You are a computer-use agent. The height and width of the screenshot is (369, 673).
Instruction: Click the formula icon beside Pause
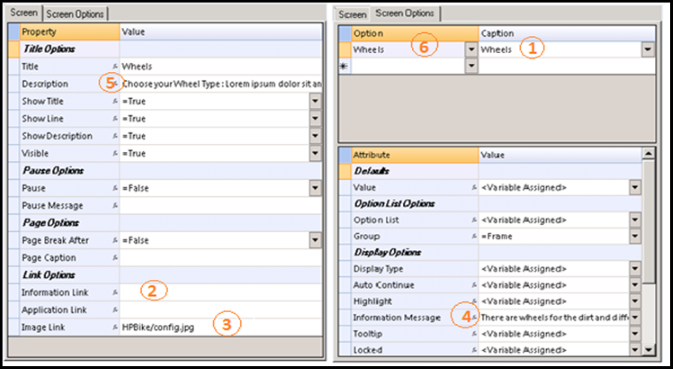[x=115, y=188]
